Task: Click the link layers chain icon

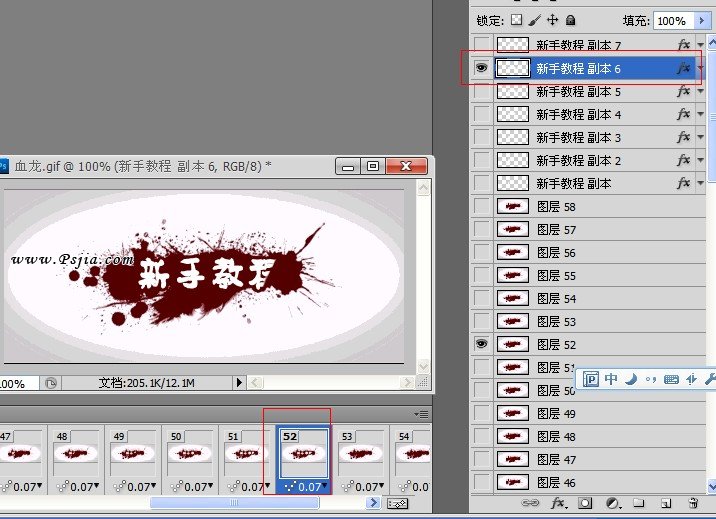Action: [530, 503]
